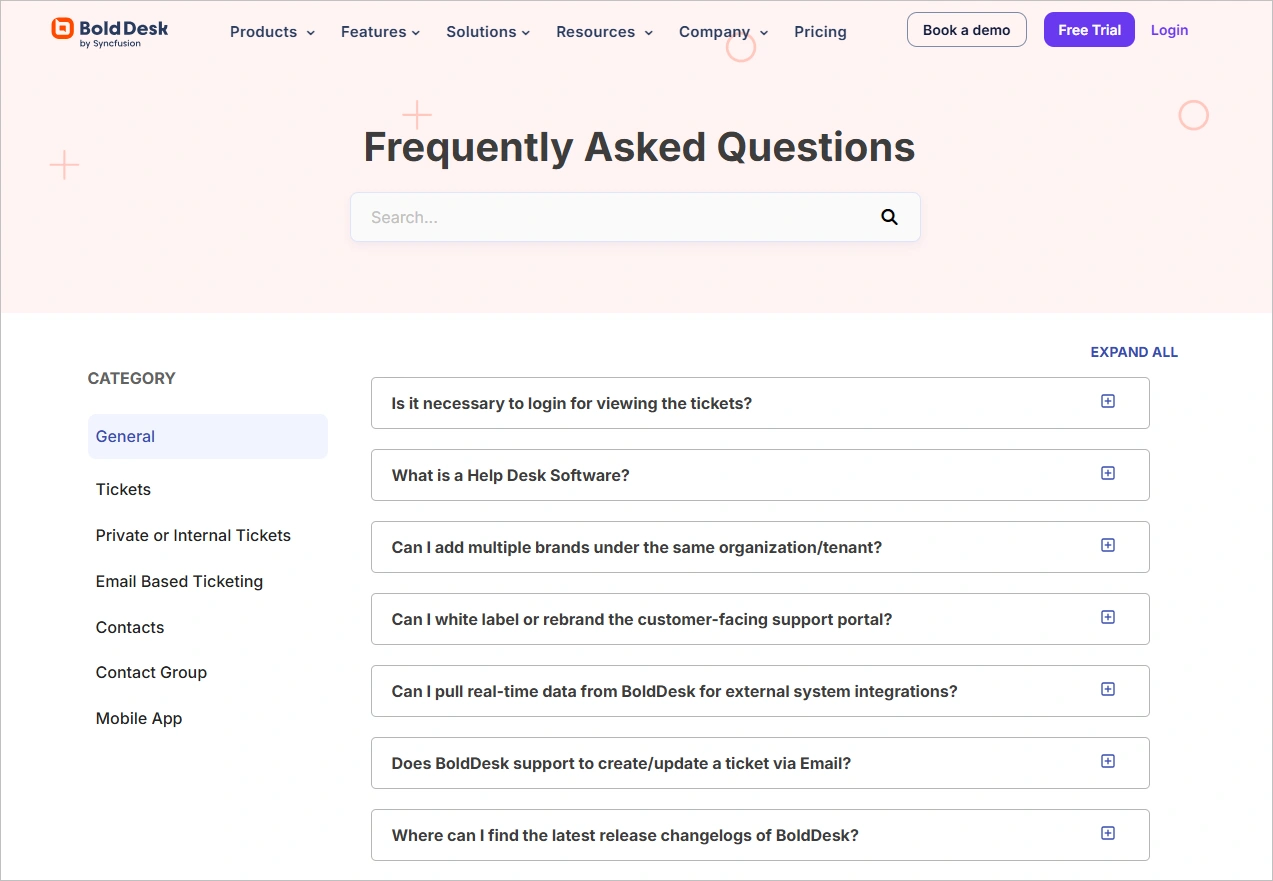Click plus icon on multiple brands question
Viewport: 1273px width, 881px height.
pyautogui.click(x=1108, y=545)
